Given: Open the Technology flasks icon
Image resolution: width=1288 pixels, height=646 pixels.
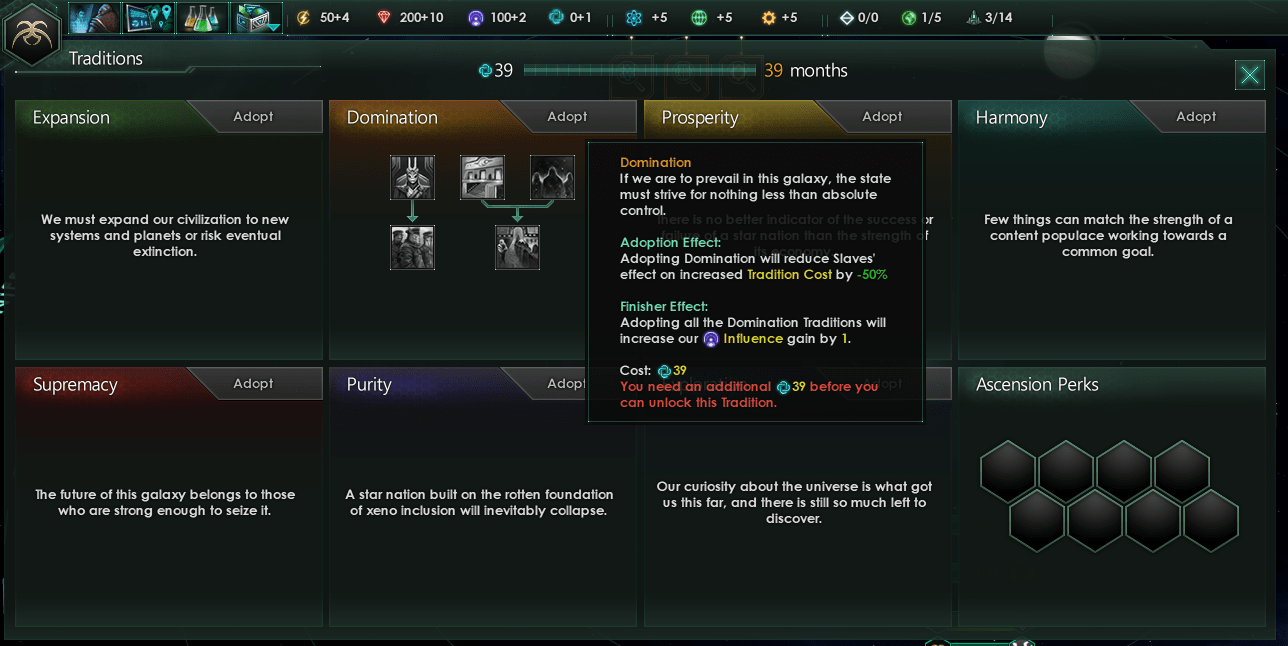Looking at the screenshot, I should [203, 17].
